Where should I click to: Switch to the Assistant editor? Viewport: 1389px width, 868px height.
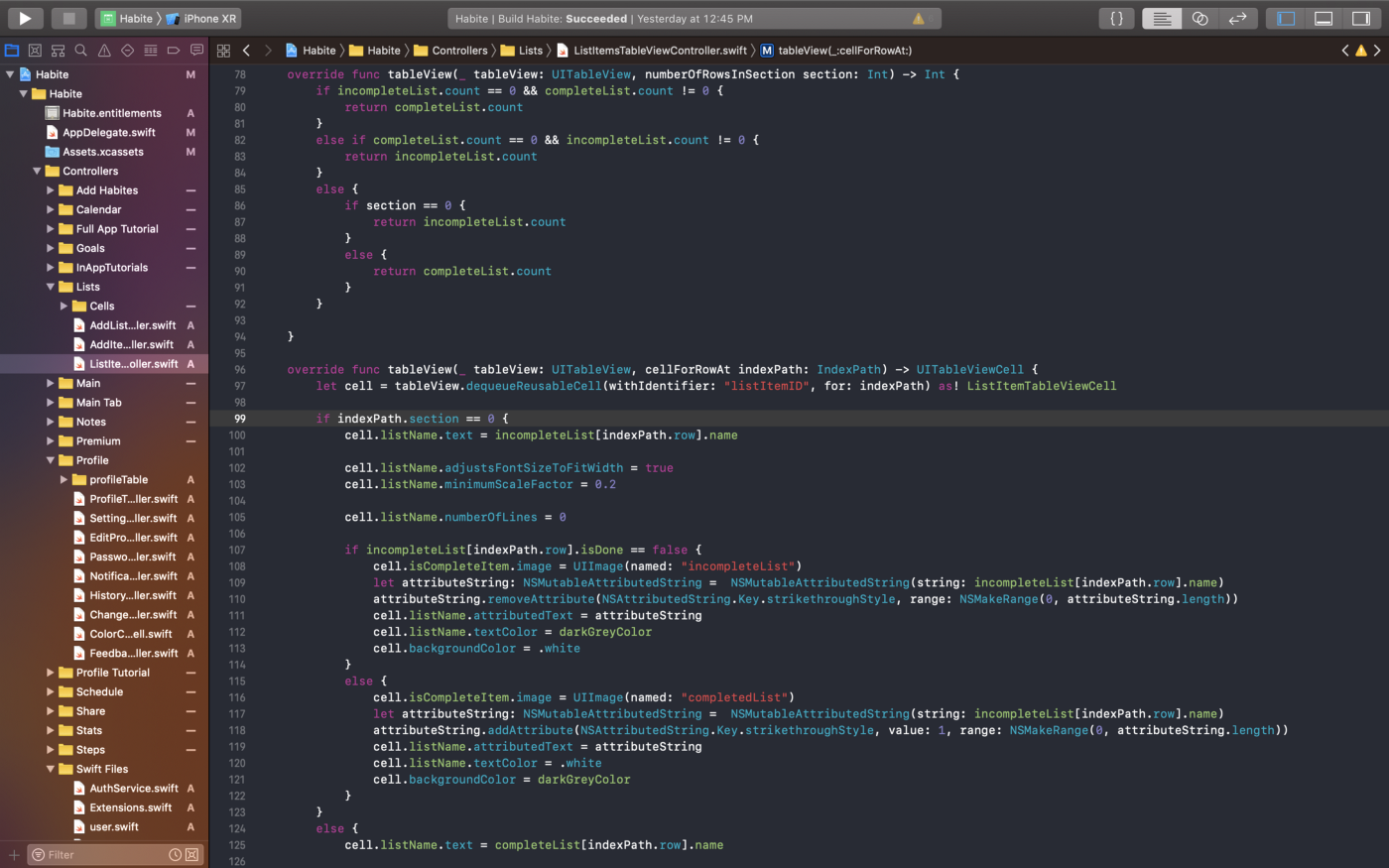(1200, 18)
